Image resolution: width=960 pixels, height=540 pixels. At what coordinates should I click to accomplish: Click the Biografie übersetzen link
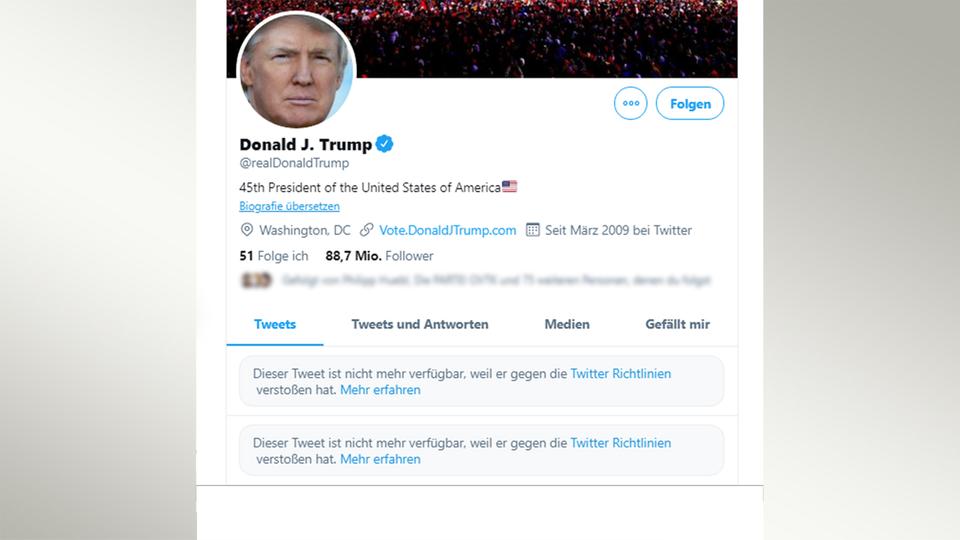tap(290, 207)
